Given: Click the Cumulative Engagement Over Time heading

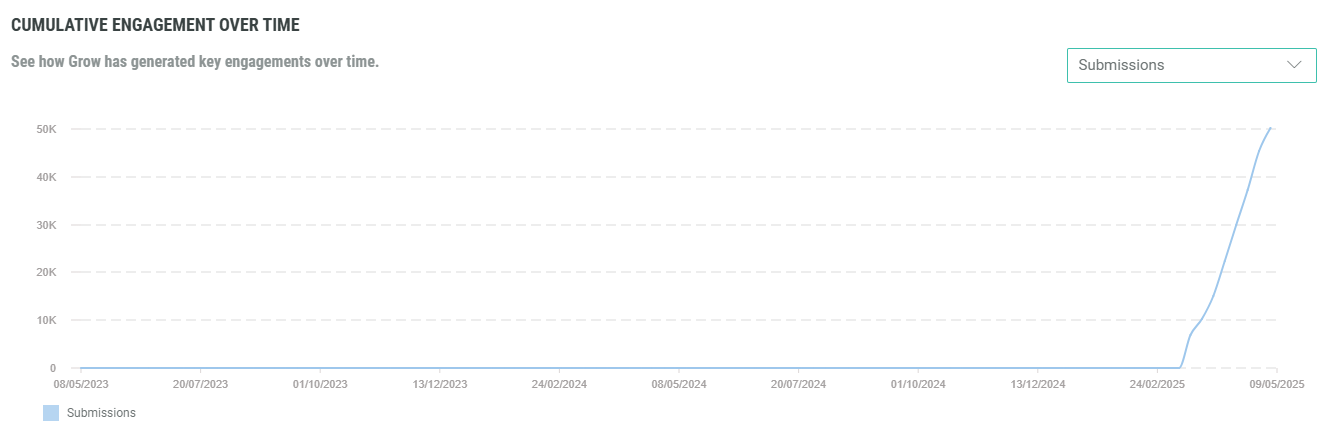Looking at the screenshot, I should click(155, 24).
